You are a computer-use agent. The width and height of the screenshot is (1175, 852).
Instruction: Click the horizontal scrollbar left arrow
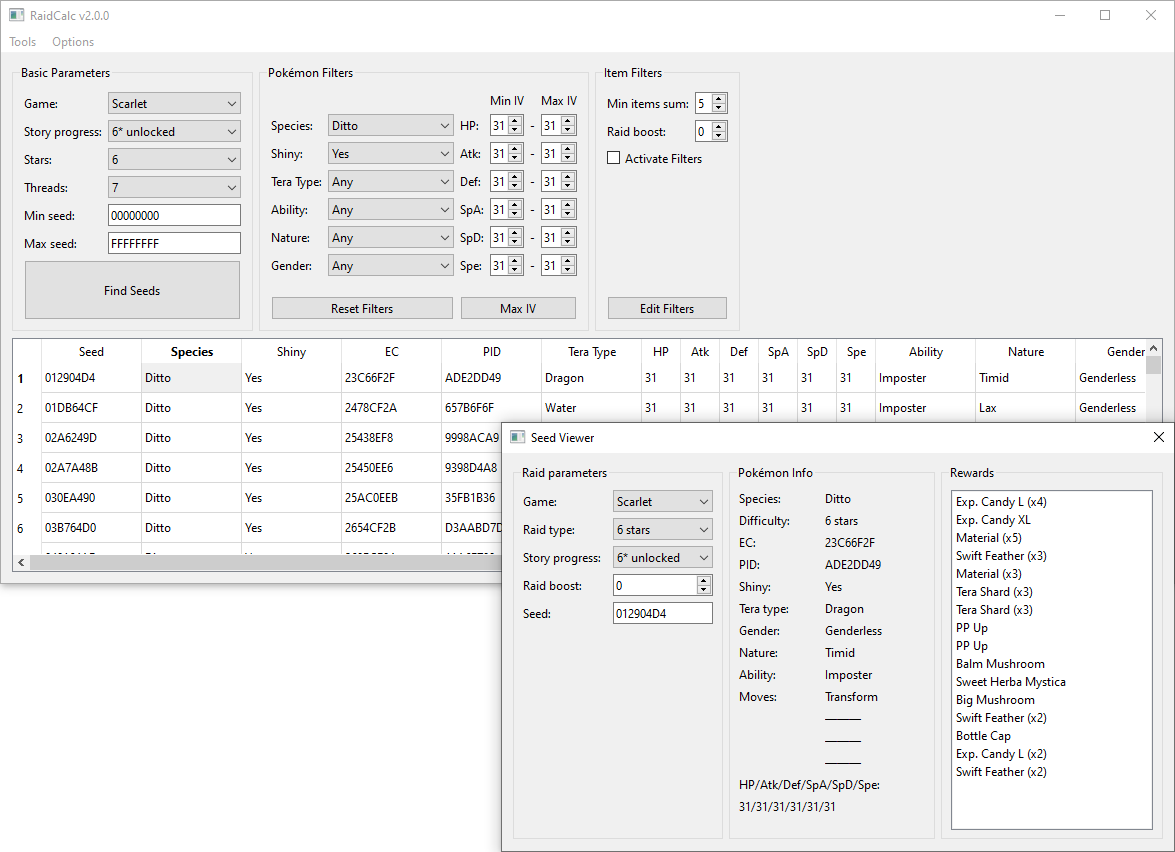[21, 562]
